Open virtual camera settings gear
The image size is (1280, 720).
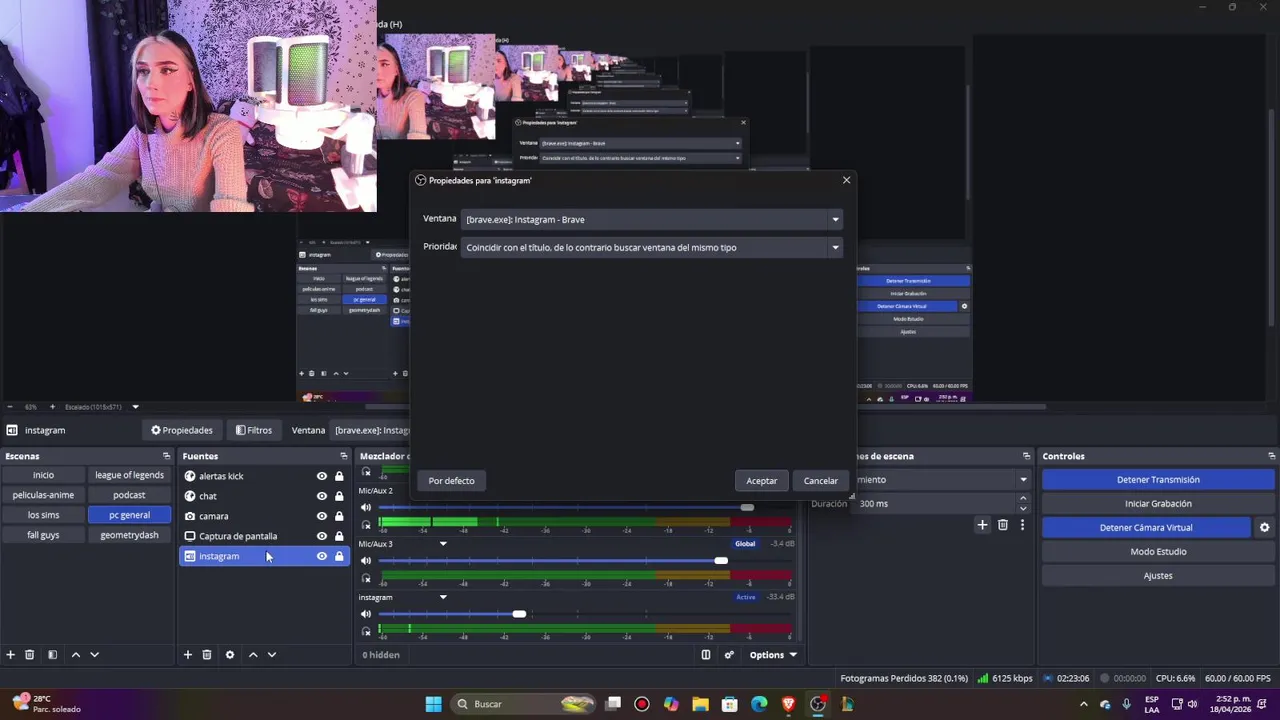point(1264,528)
